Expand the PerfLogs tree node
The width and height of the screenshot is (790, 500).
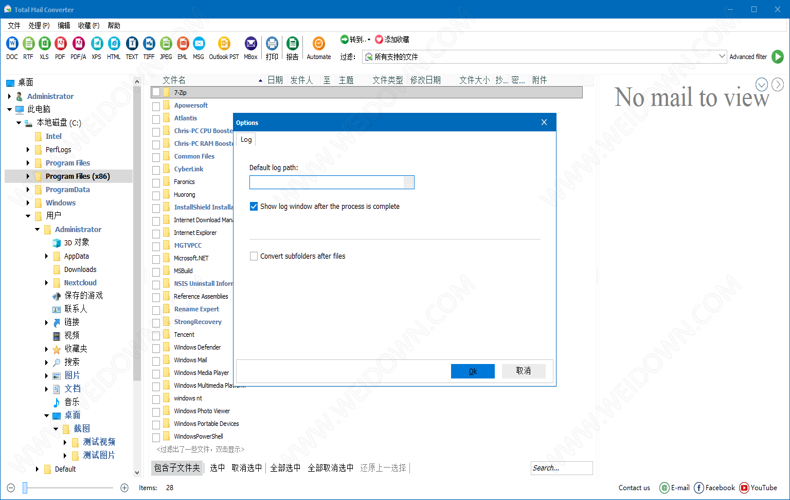(x=28, y=149)
